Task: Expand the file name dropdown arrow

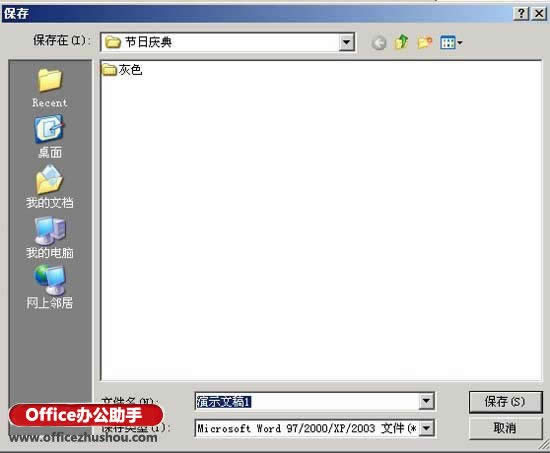Action: [x=426, y=401]
